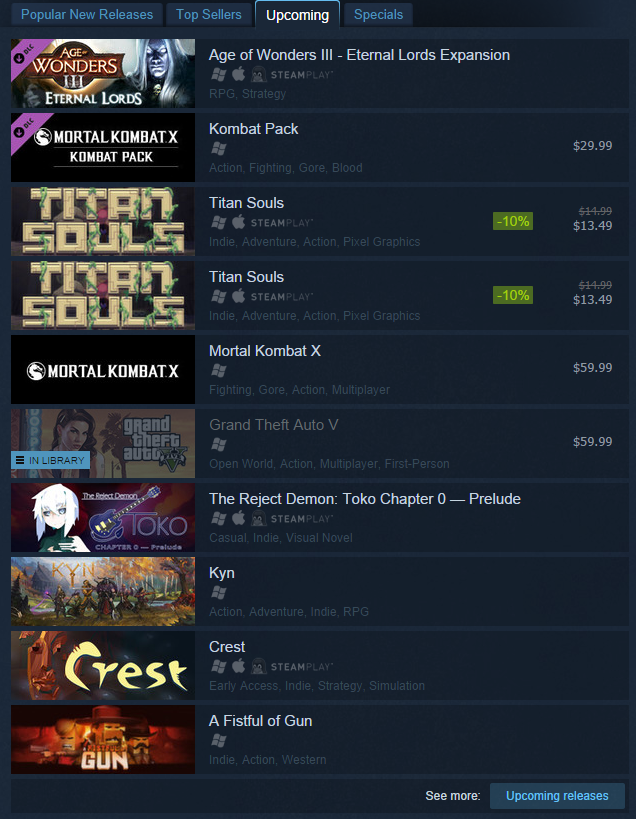Click the Windows icon under Kombat Pack
This screenshot has width=636, height=819.
pyautogui.click(x=219, y=149)
